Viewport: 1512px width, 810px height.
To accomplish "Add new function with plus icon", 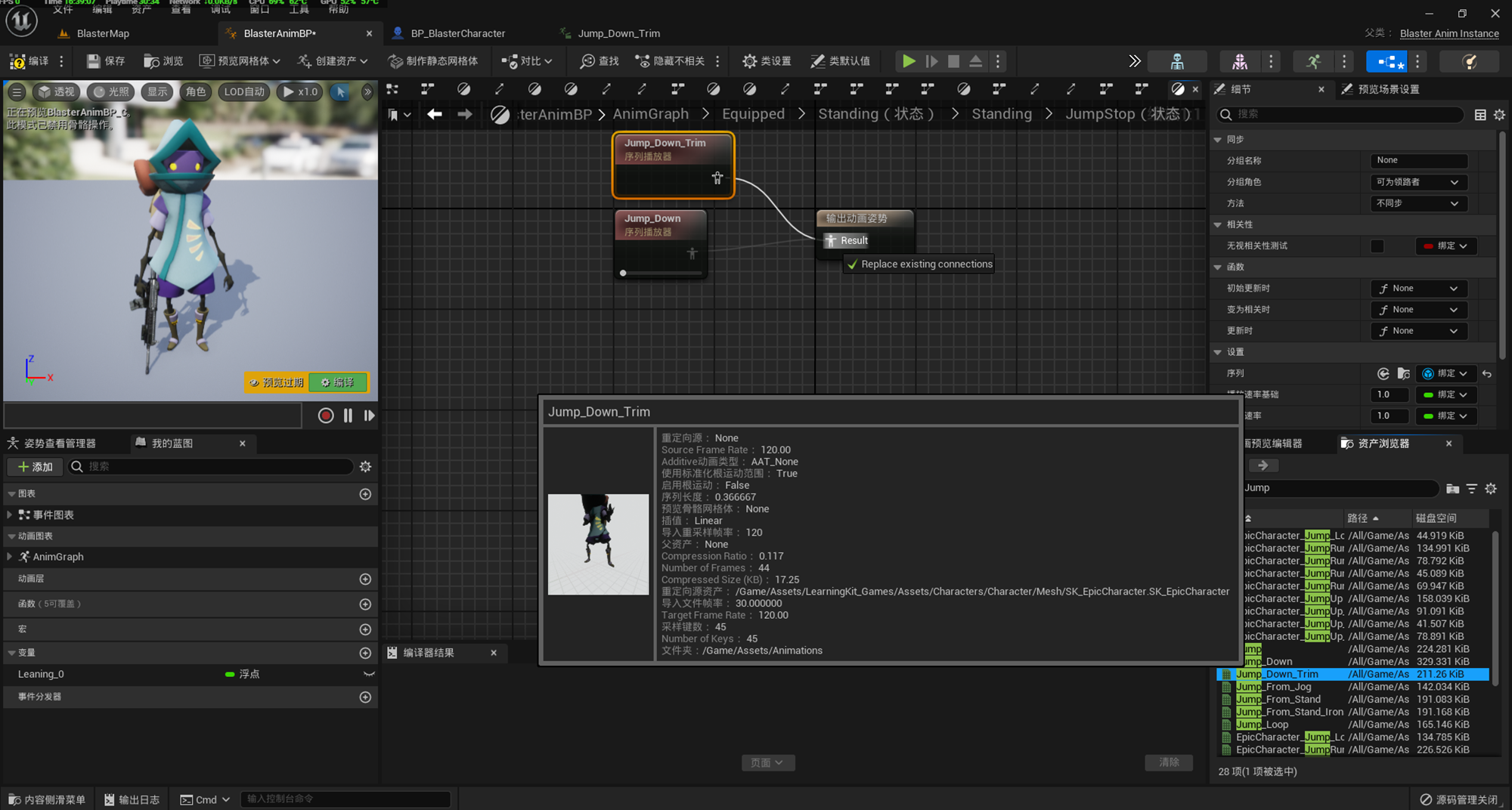I will 365,604.
